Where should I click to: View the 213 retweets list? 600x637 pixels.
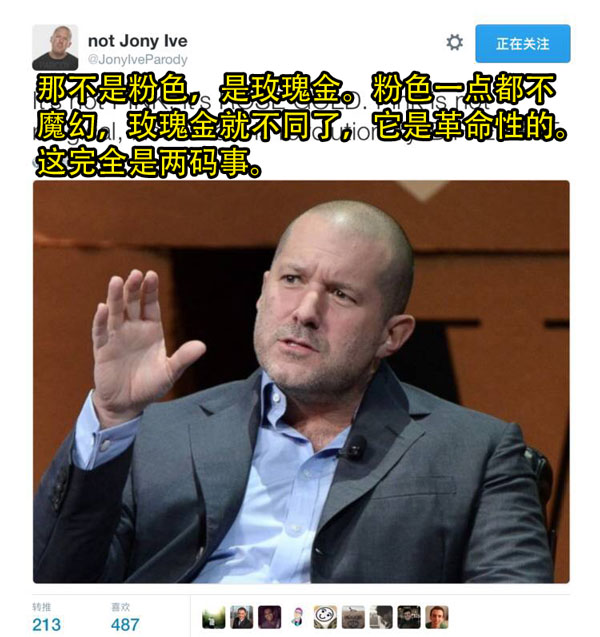click(x=46, y=624)
